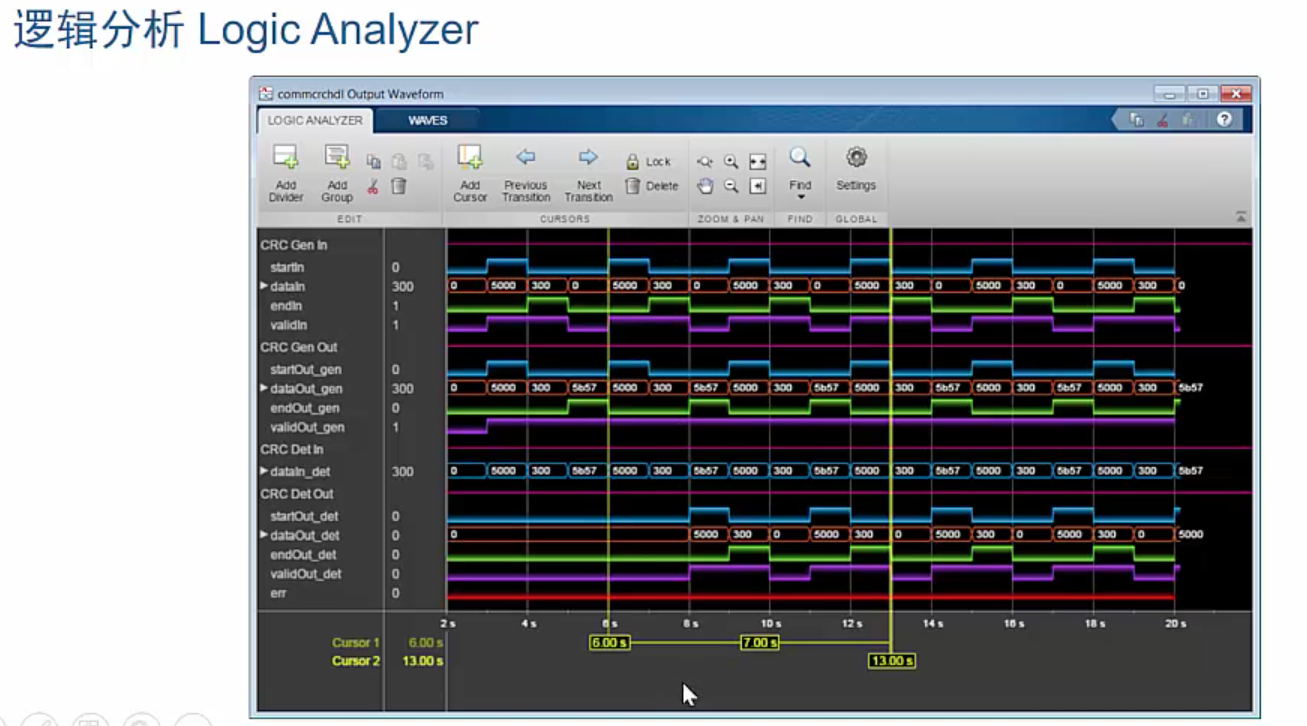Expand the dataOut_det signal
Screen dimensions: 1307x726
coord(265,535)
